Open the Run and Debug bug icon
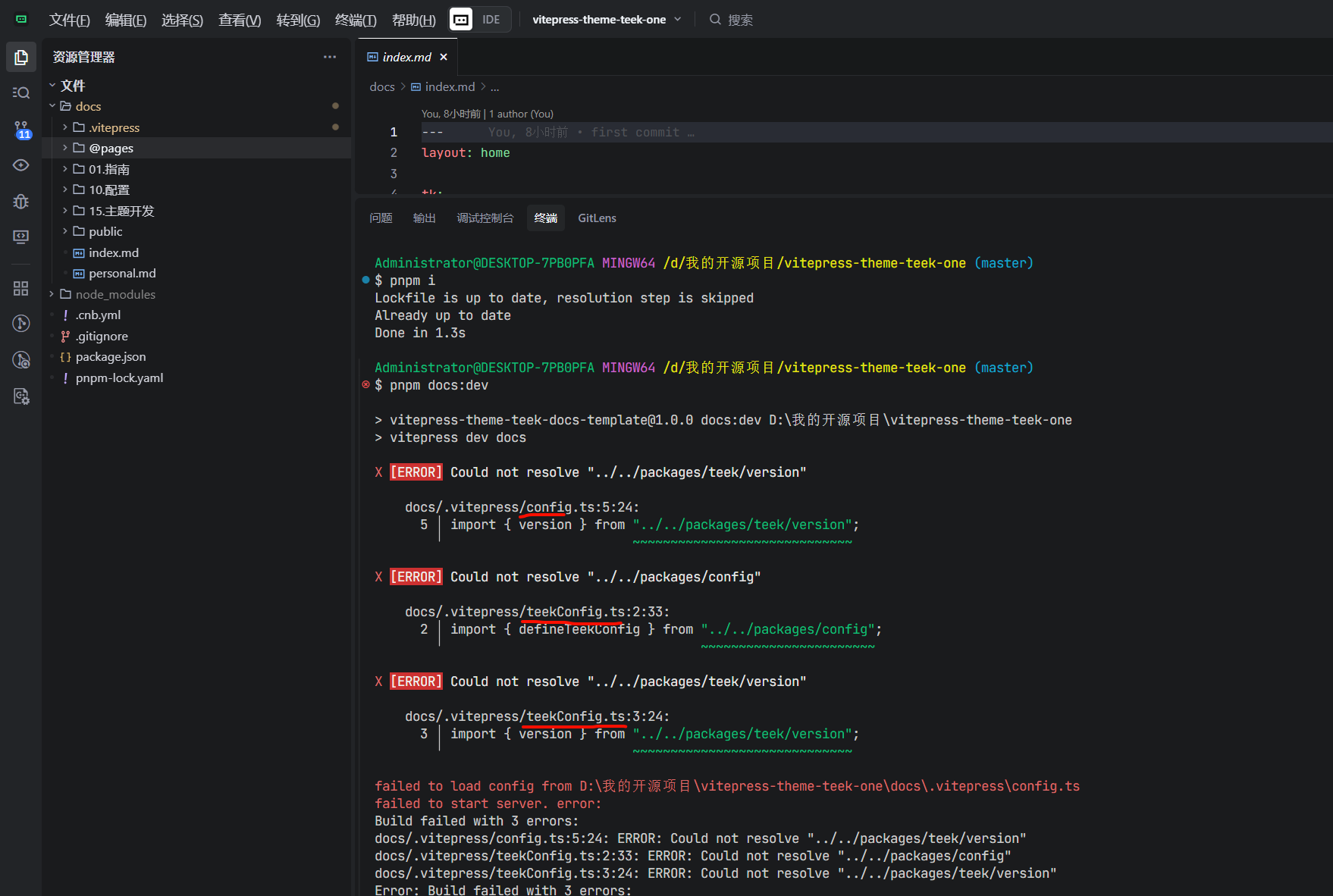 click(x=21, y=201)
